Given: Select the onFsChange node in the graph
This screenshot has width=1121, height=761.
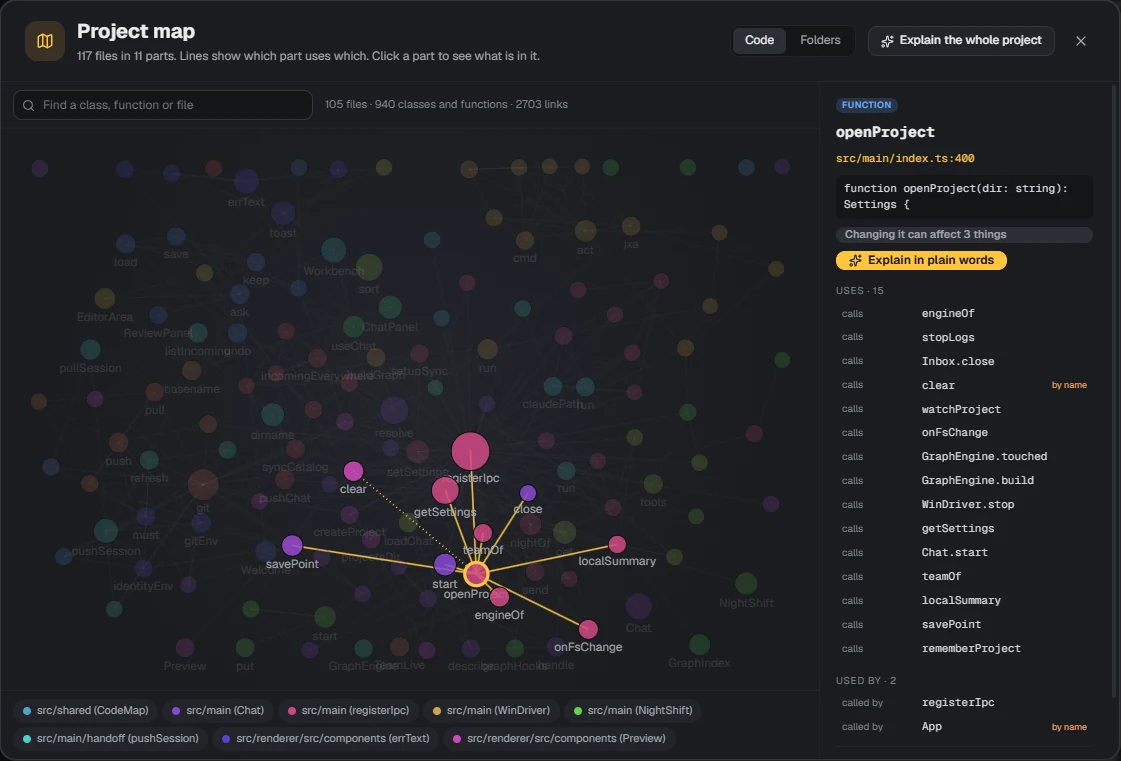Looking at the screenshot, I should 588,629.
